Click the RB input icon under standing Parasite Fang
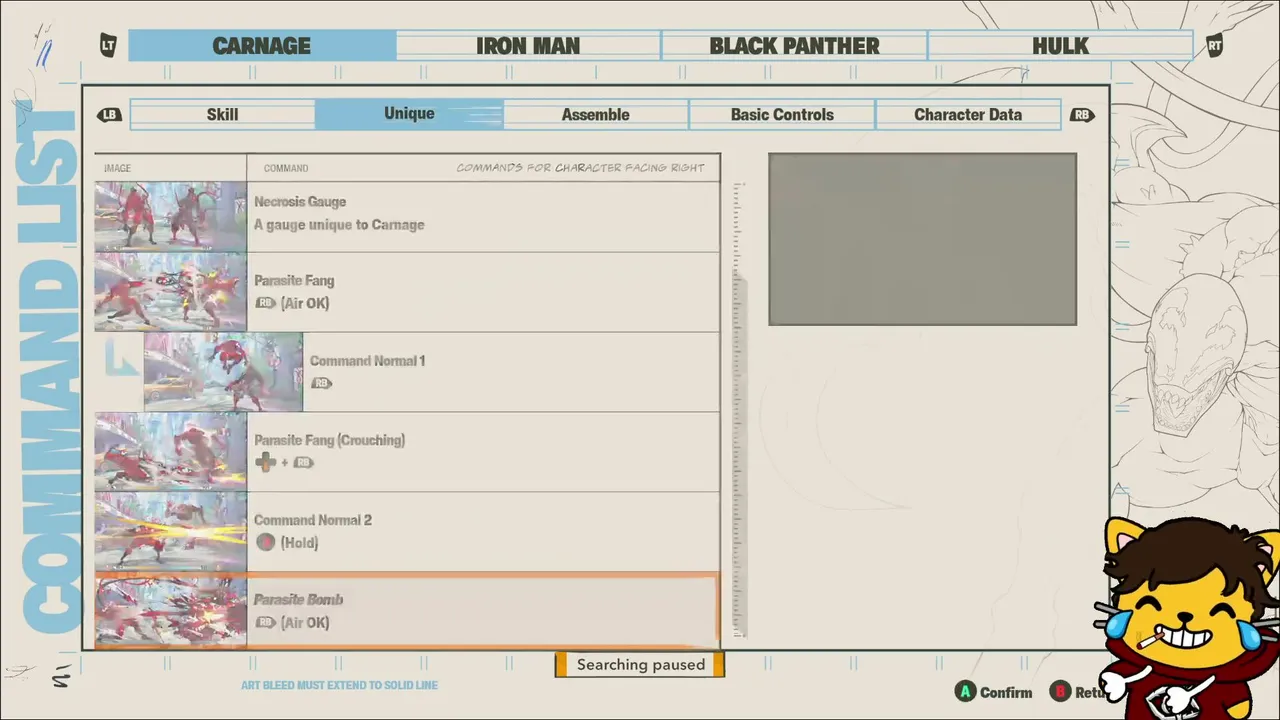The width and height of the screenshot is (1280, 720). 265,303
